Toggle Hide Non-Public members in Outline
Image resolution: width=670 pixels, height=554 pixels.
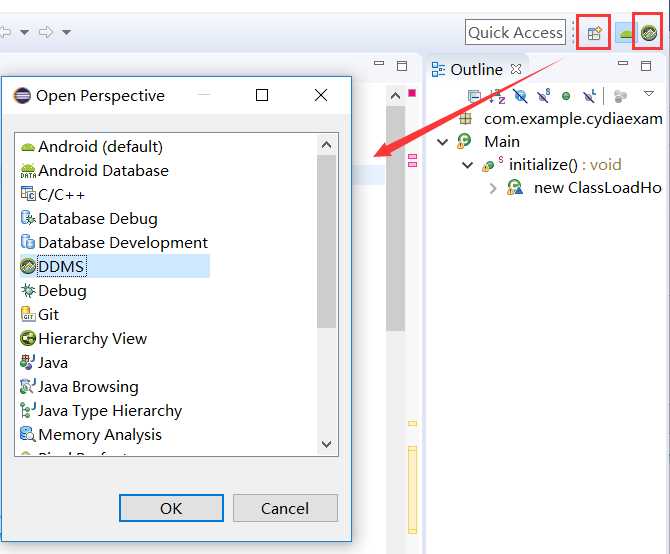tap(566, 96)
